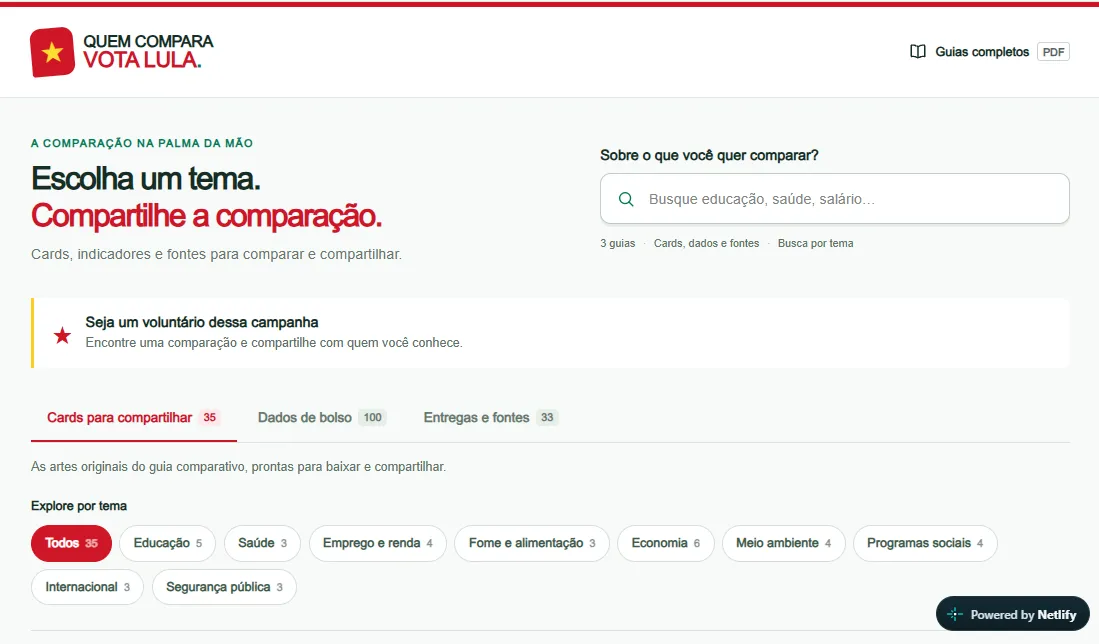Select the Todos theme filter
Viewport: 1099px width, 644px height.
71,543
